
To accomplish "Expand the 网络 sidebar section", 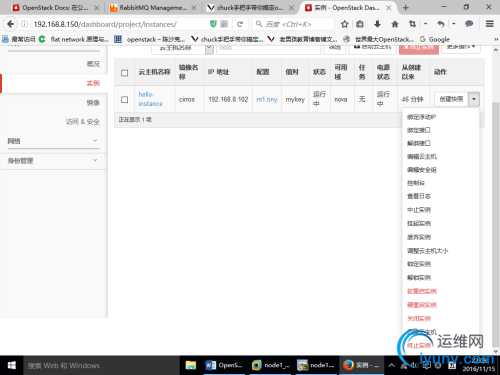I will pos(53,141).
